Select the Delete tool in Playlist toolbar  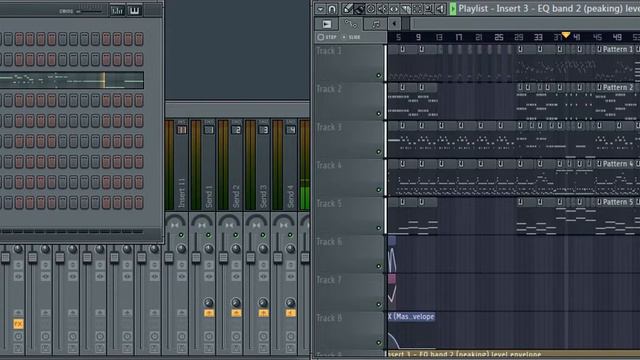click(371, 9)
